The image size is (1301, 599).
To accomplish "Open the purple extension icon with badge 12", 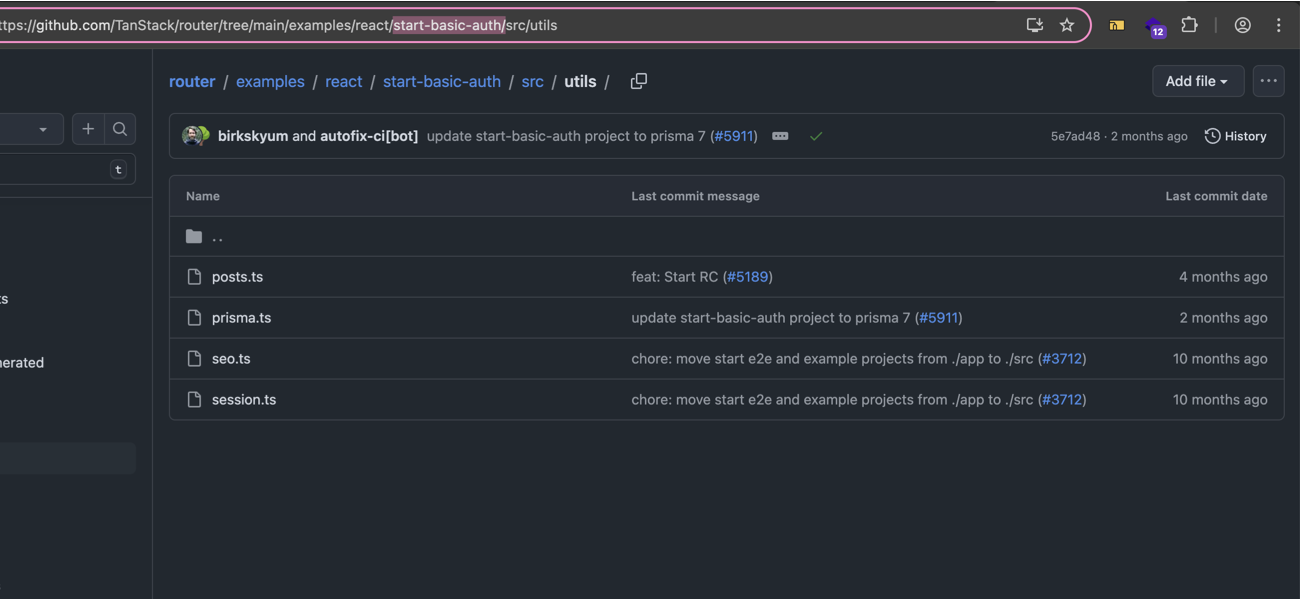I will pyautogui.click(x=1155, y=27).
